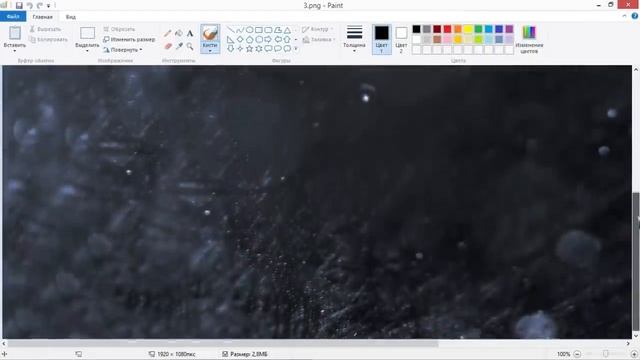The image size is (640, 360).
Task: Choose the Rectangle shape
Action: point(259,30)
